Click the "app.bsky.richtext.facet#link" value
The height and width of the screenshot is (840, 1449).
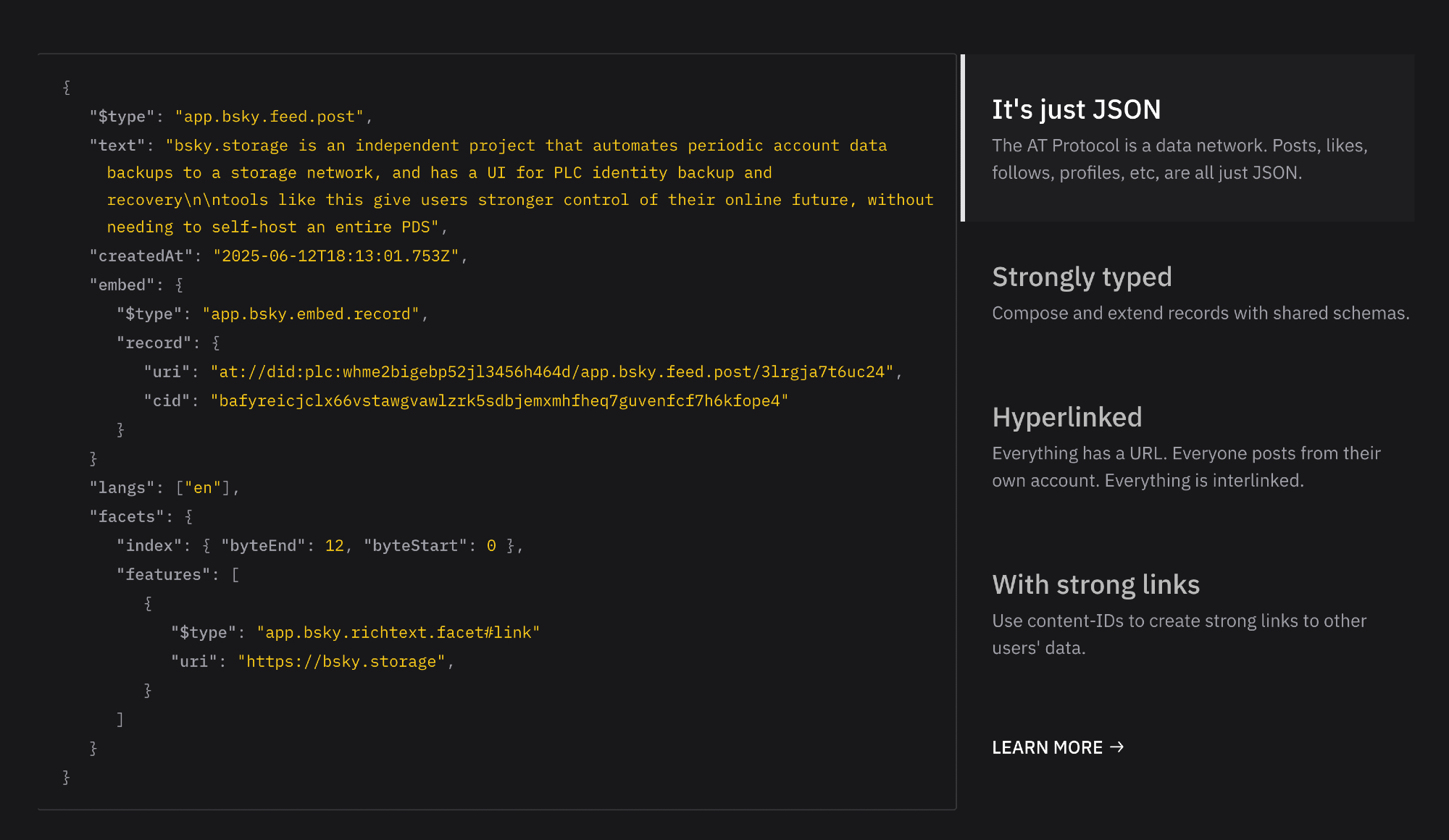[398, 632]
